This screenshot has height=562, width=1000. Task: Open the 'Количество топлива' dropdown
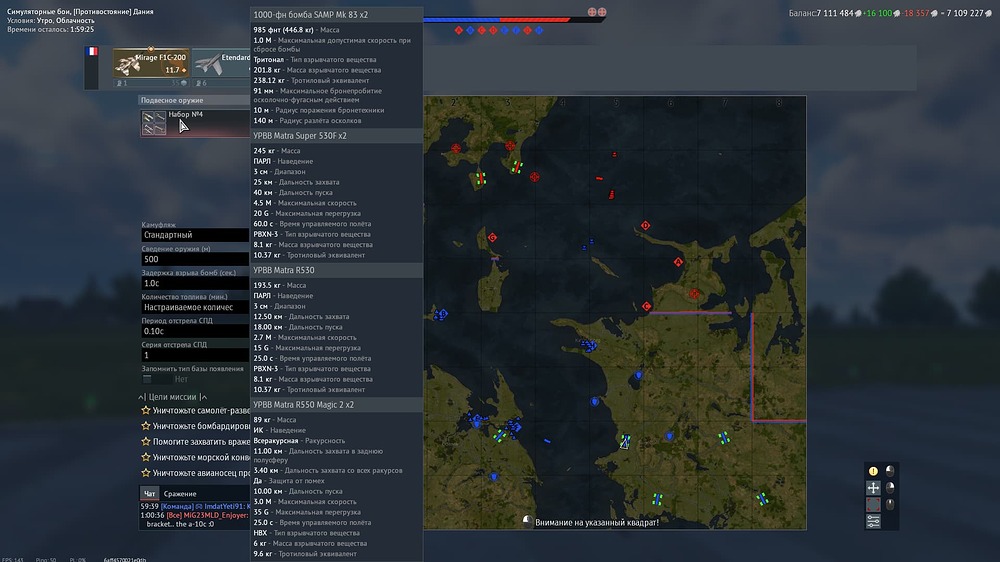click(x=195, y=307)
